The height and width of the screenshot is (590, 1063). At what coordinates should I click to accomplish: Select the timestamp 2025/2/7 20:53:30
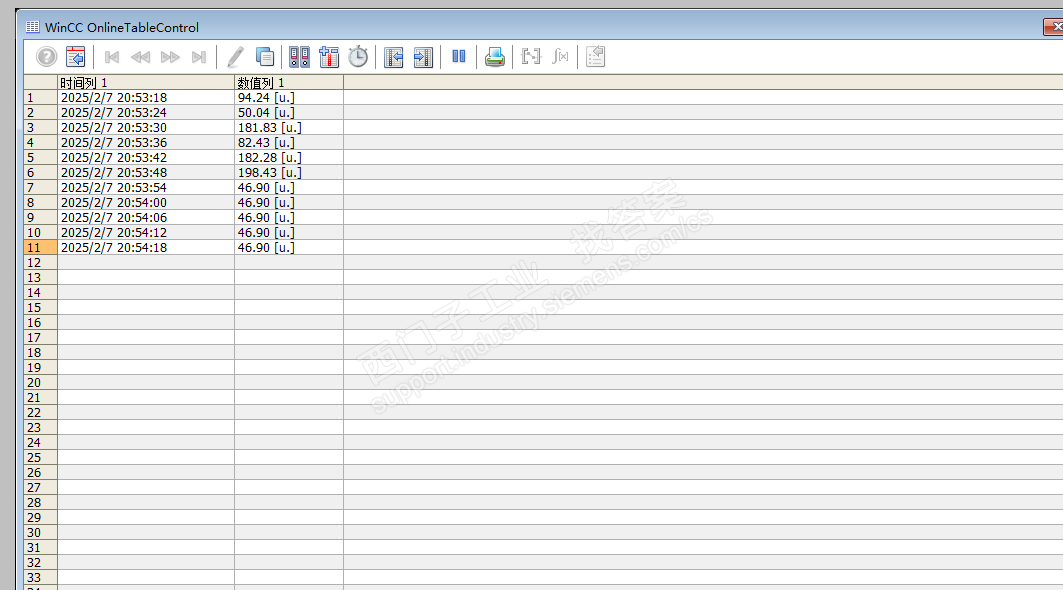[114, 127]
